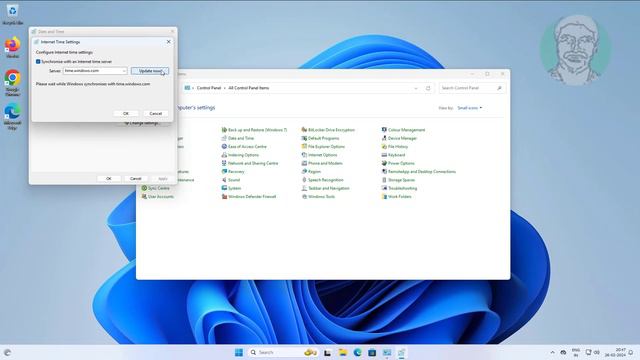Click OK in Internet Time Settings

[x=126, y=113]
